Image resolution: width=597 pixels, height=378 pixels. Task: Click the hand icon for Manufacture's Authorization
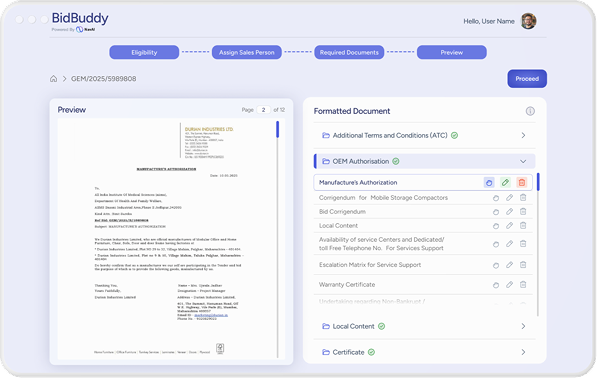[x=489, y=183]
